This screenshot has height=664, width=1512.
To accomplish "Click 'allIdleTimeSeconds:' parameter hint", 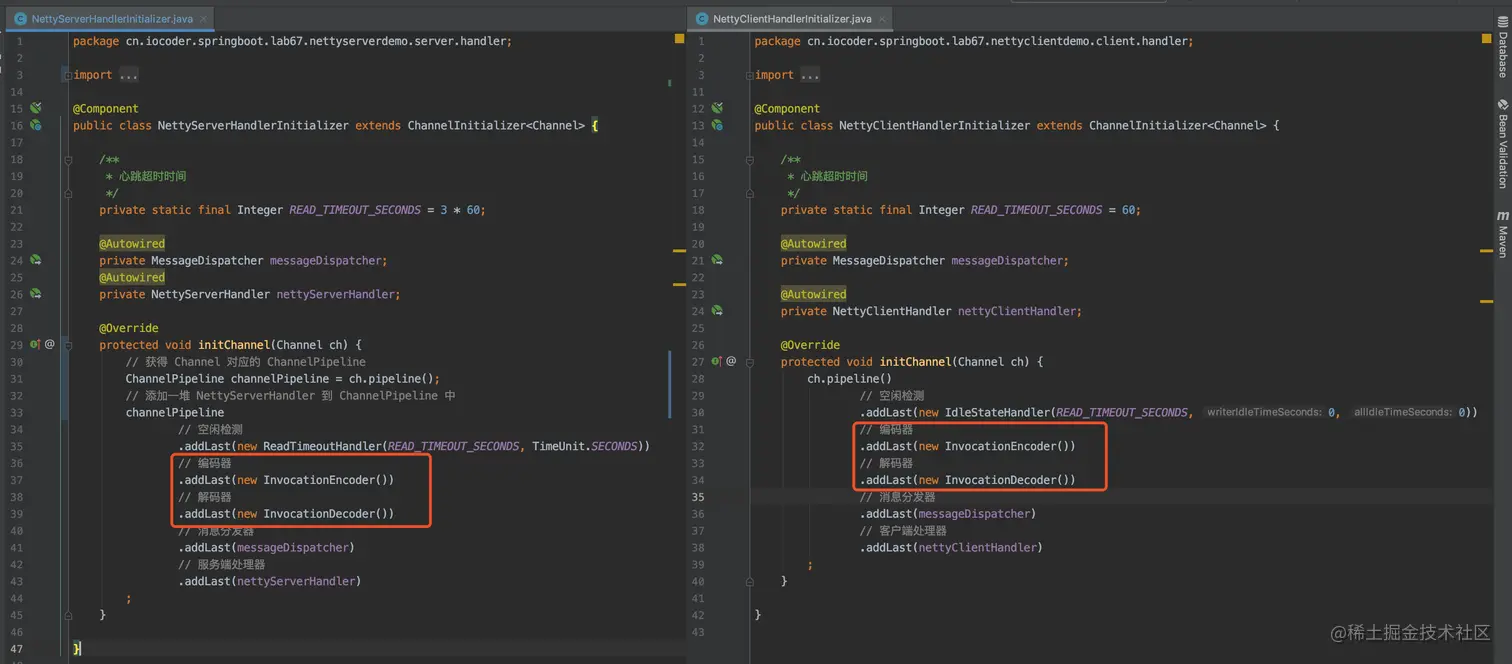I will pos(1402,412).
